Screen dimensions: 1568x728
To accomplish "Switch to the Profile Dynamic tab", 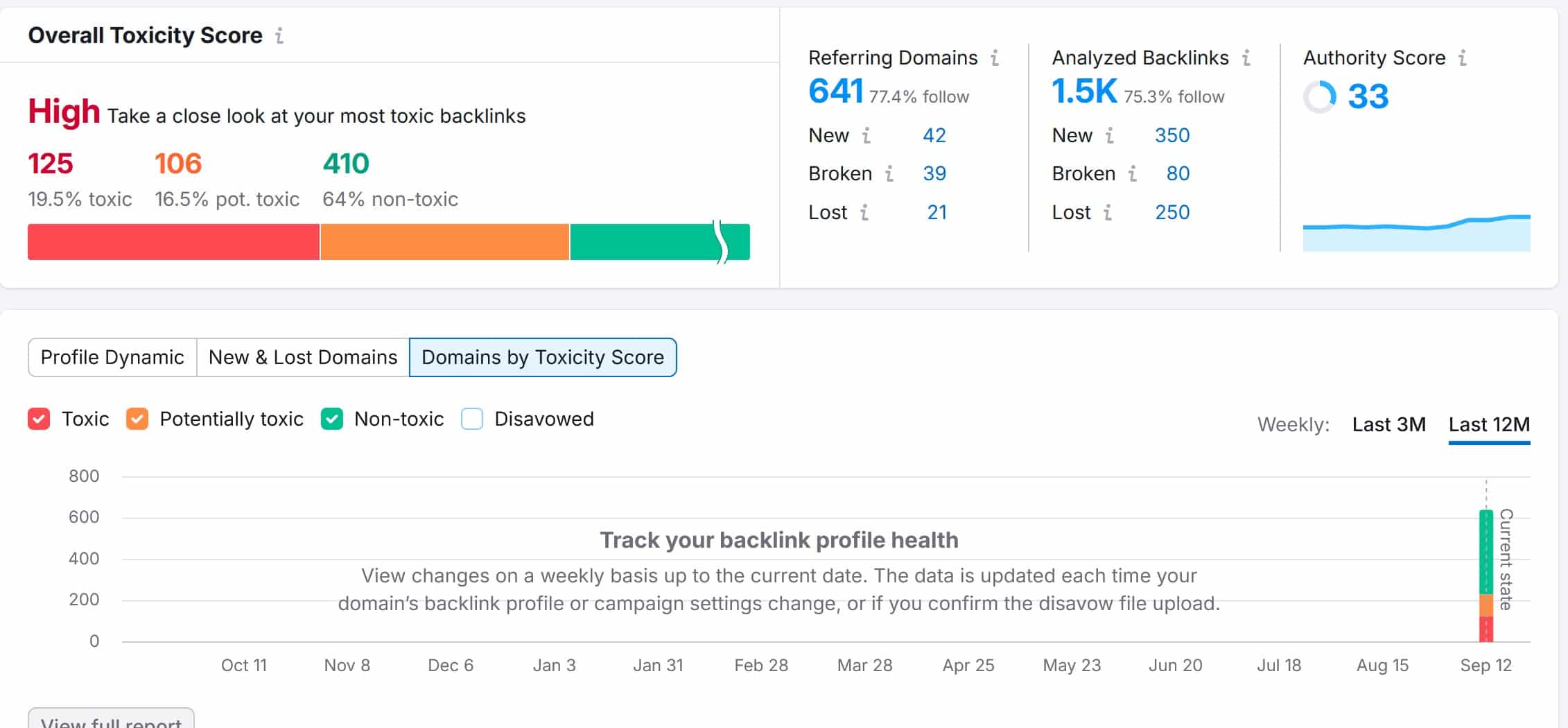I will tap(112, 357).
